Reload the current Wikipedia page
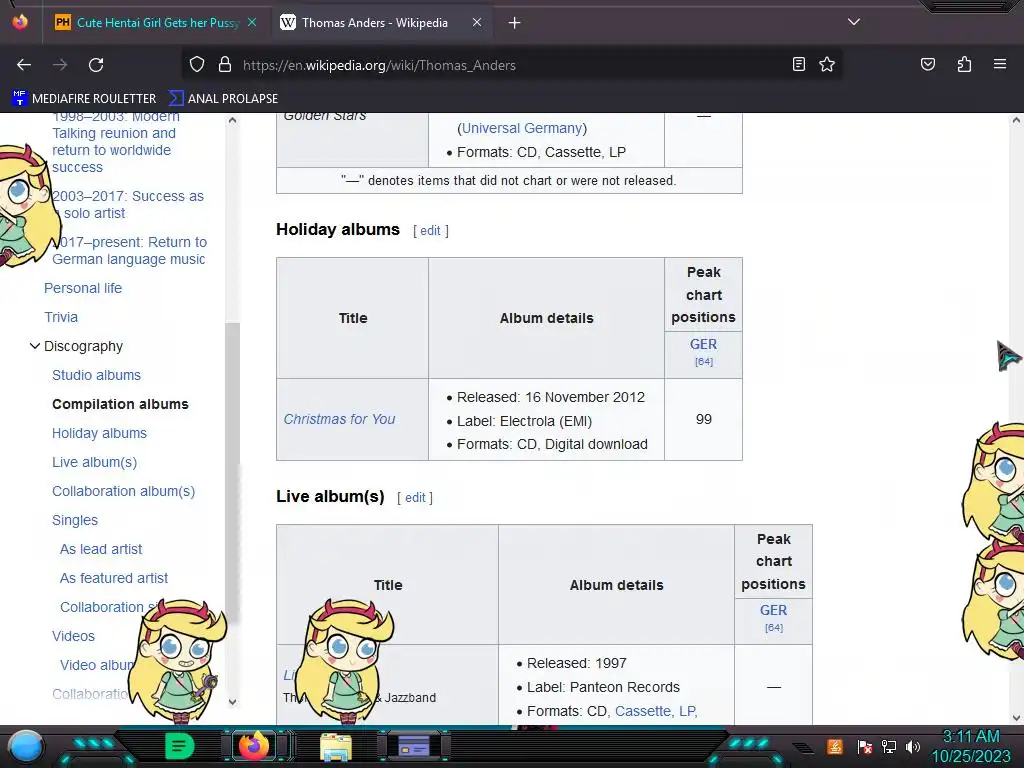 96,65
